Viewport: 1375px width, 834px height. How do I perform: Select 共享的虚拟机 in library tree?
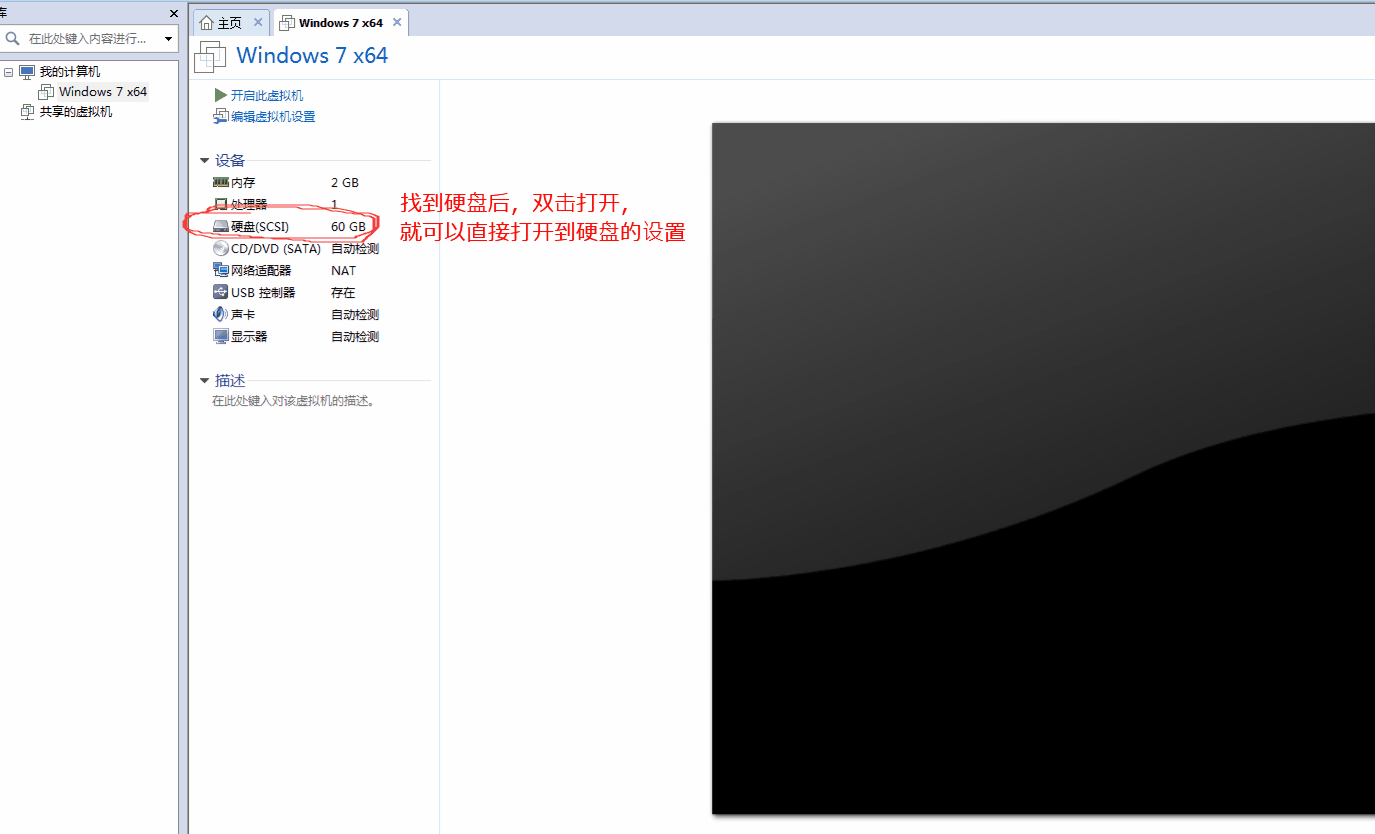pos(76,112)
